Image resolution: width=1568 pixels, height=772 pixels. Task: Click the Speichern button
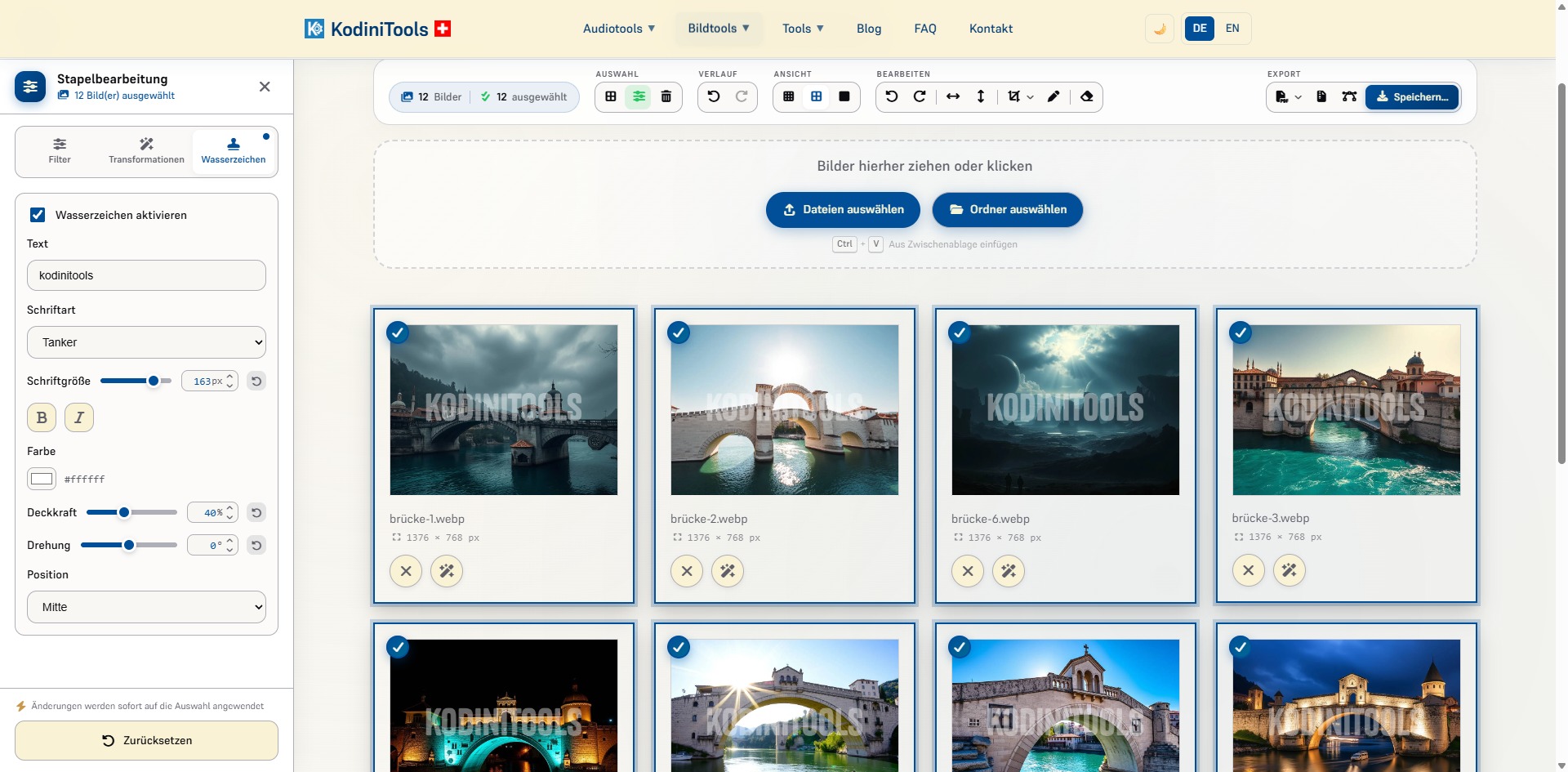(x=1412, y=96)
